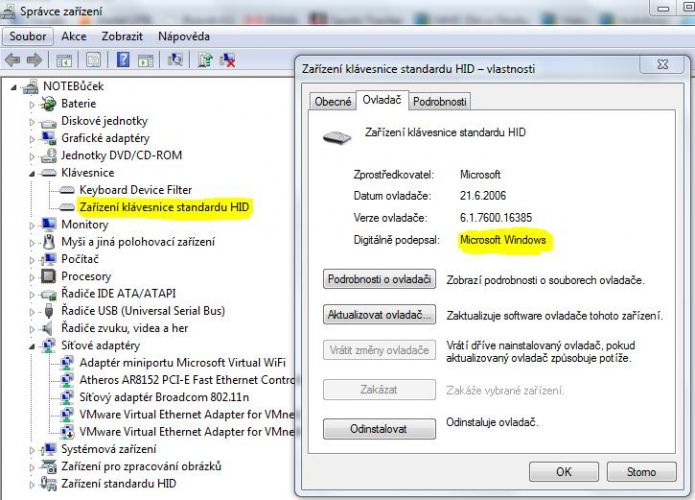The height and width of the screenshot is (500, 695).
Task: Open the Akce menu
Action: click(74, 36)
